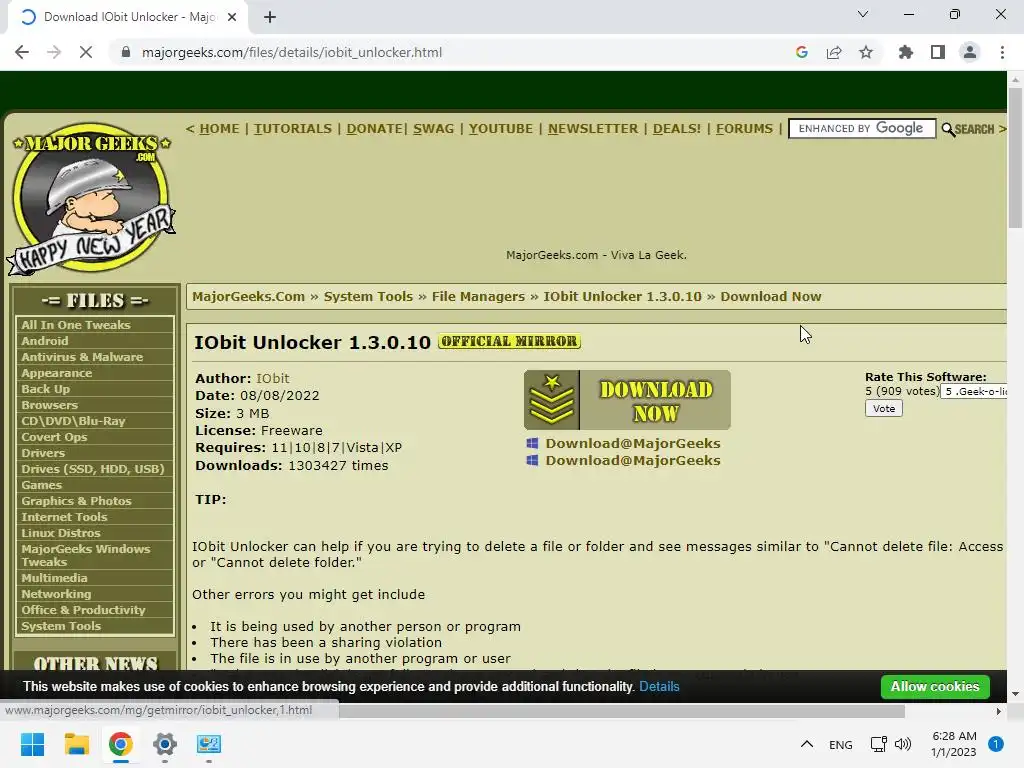Close the Download IObit Unlocker tab
Viewport: 1024px width, 768px height.
point(232,17)
